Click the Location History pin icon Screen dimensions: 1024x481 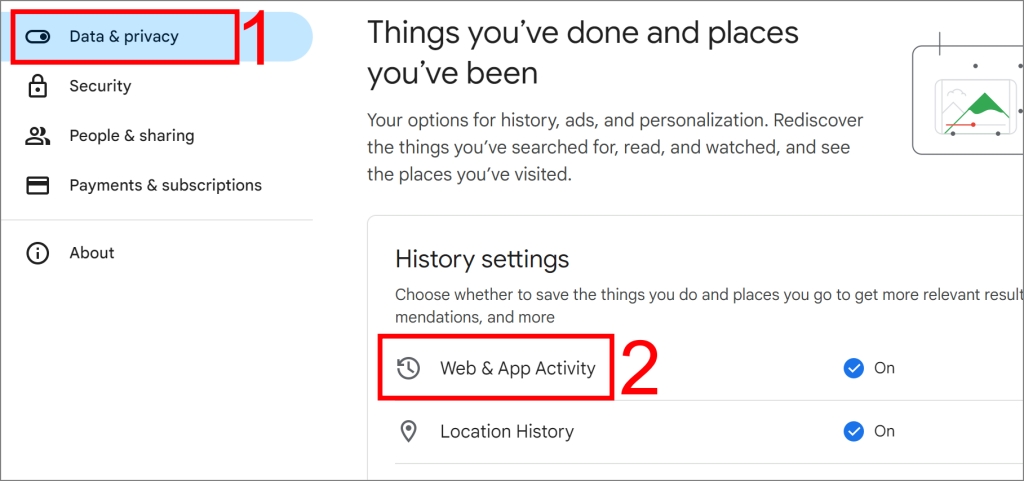pos(408,431)
